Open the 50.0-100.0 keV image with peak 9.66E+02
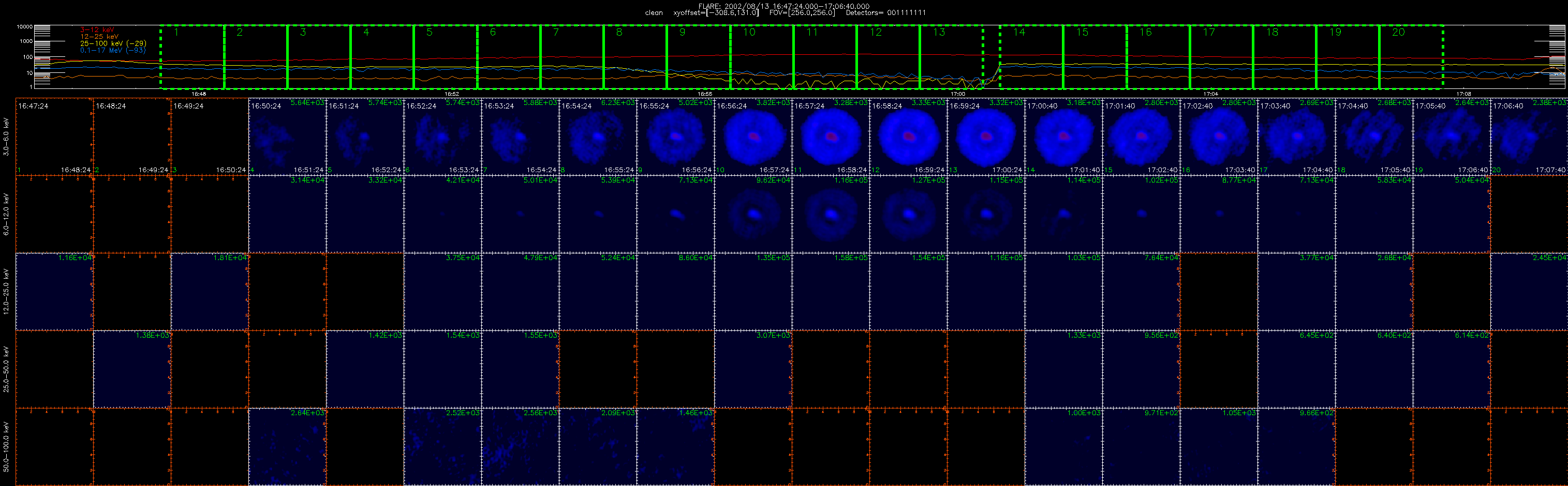The image size is (1568, 486). [1296, 447]
